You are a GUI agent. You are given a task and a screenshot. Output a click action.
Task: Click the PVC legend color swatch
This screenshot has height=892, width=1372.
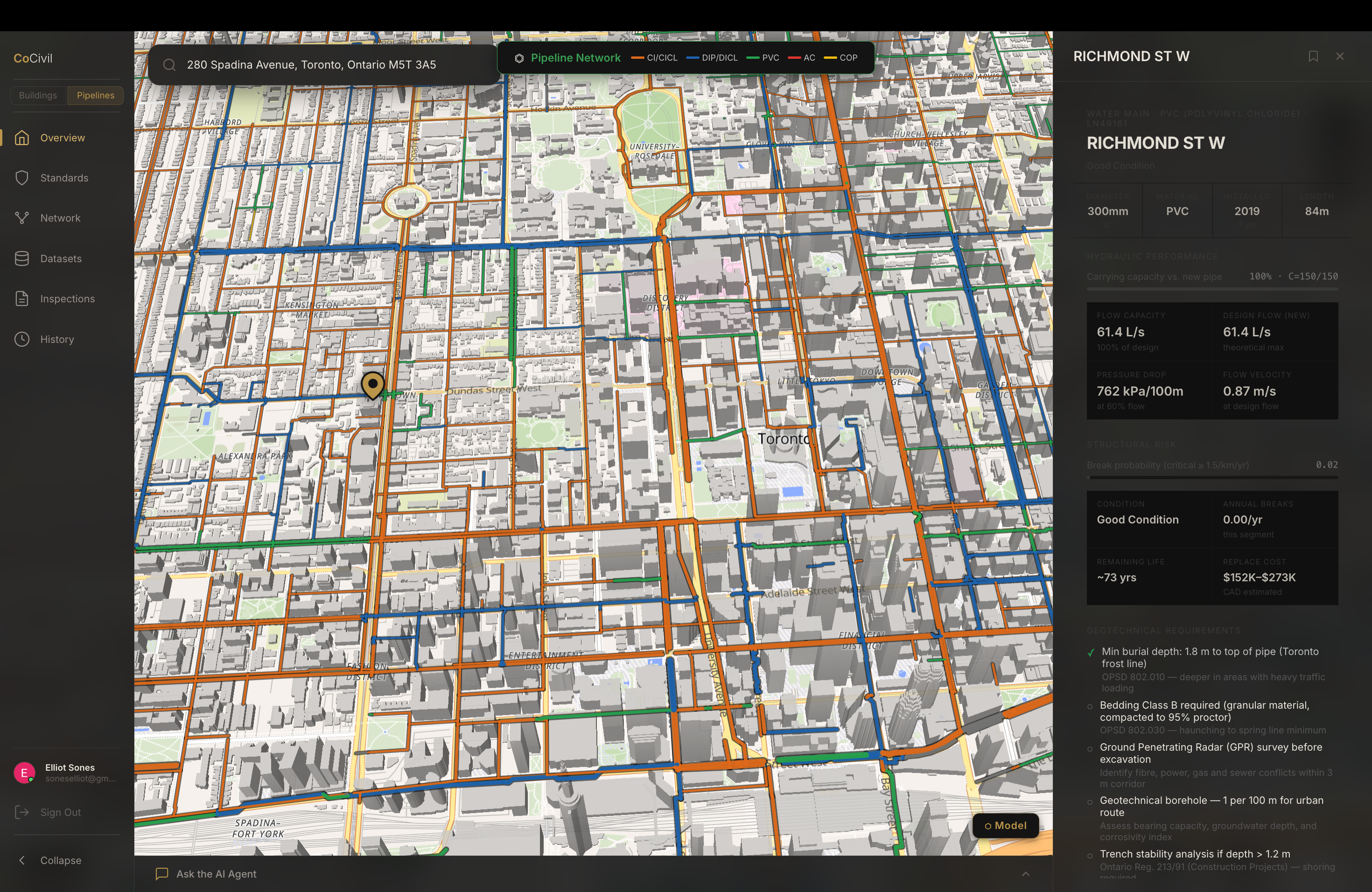(x=752, y=58)
